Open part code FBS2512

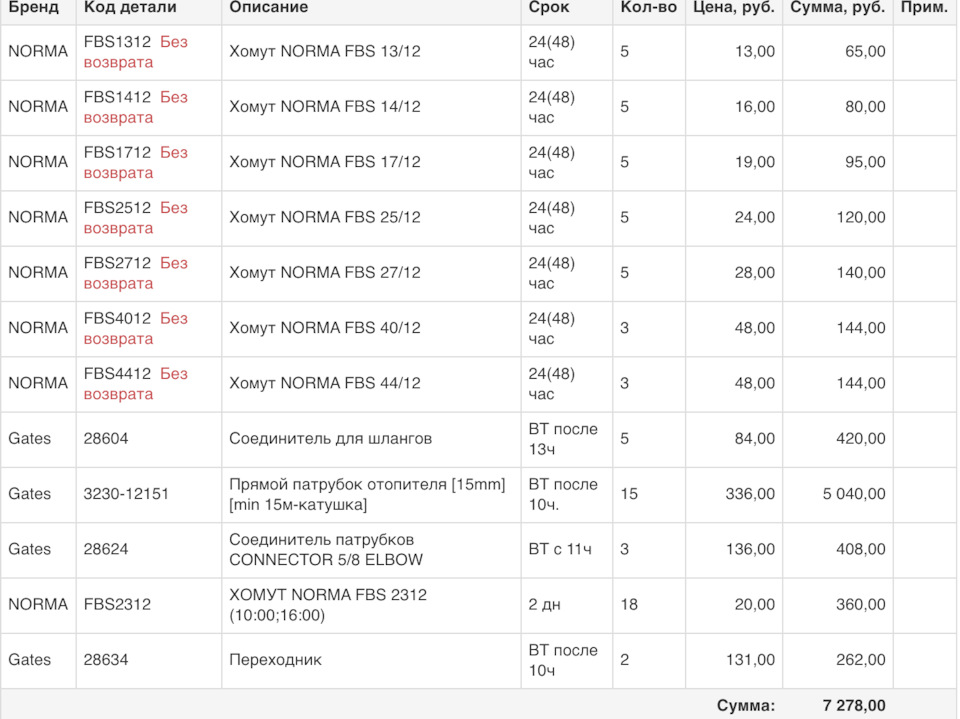pyautogui.click(x=117, y=207)
